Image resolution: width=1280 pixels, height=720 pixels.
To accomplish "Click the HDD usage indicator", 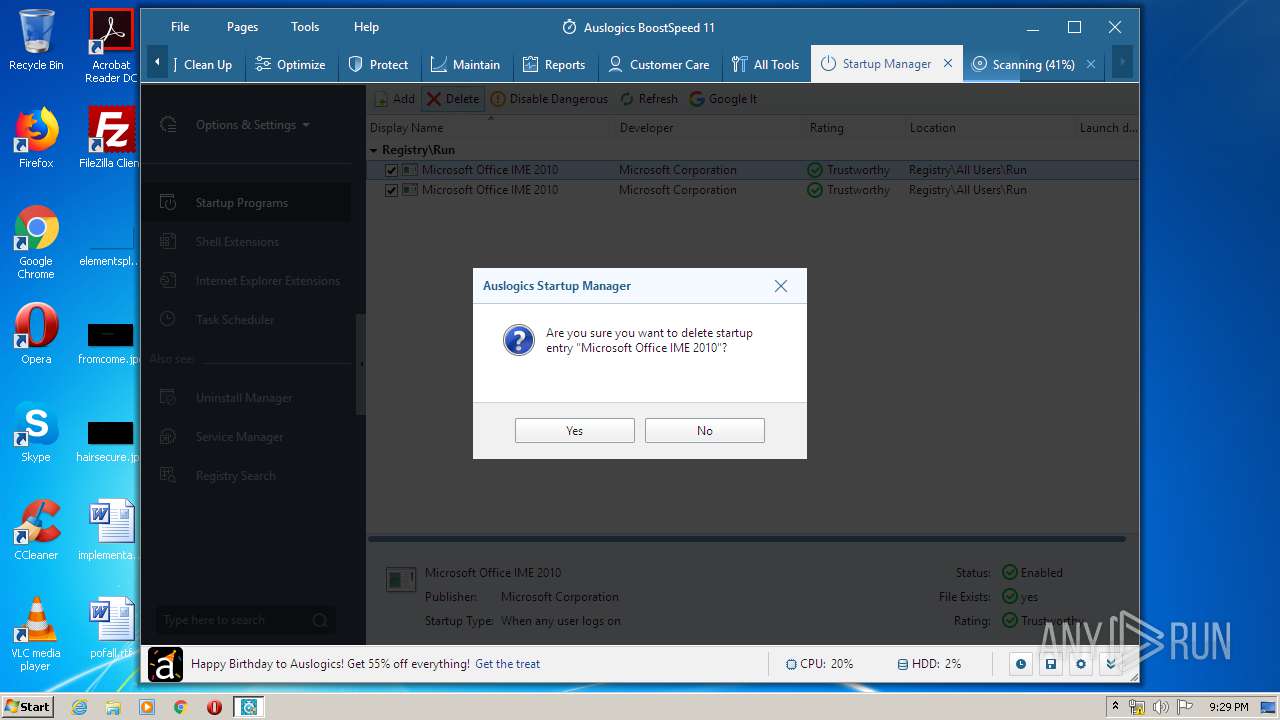I will point(929,664).
